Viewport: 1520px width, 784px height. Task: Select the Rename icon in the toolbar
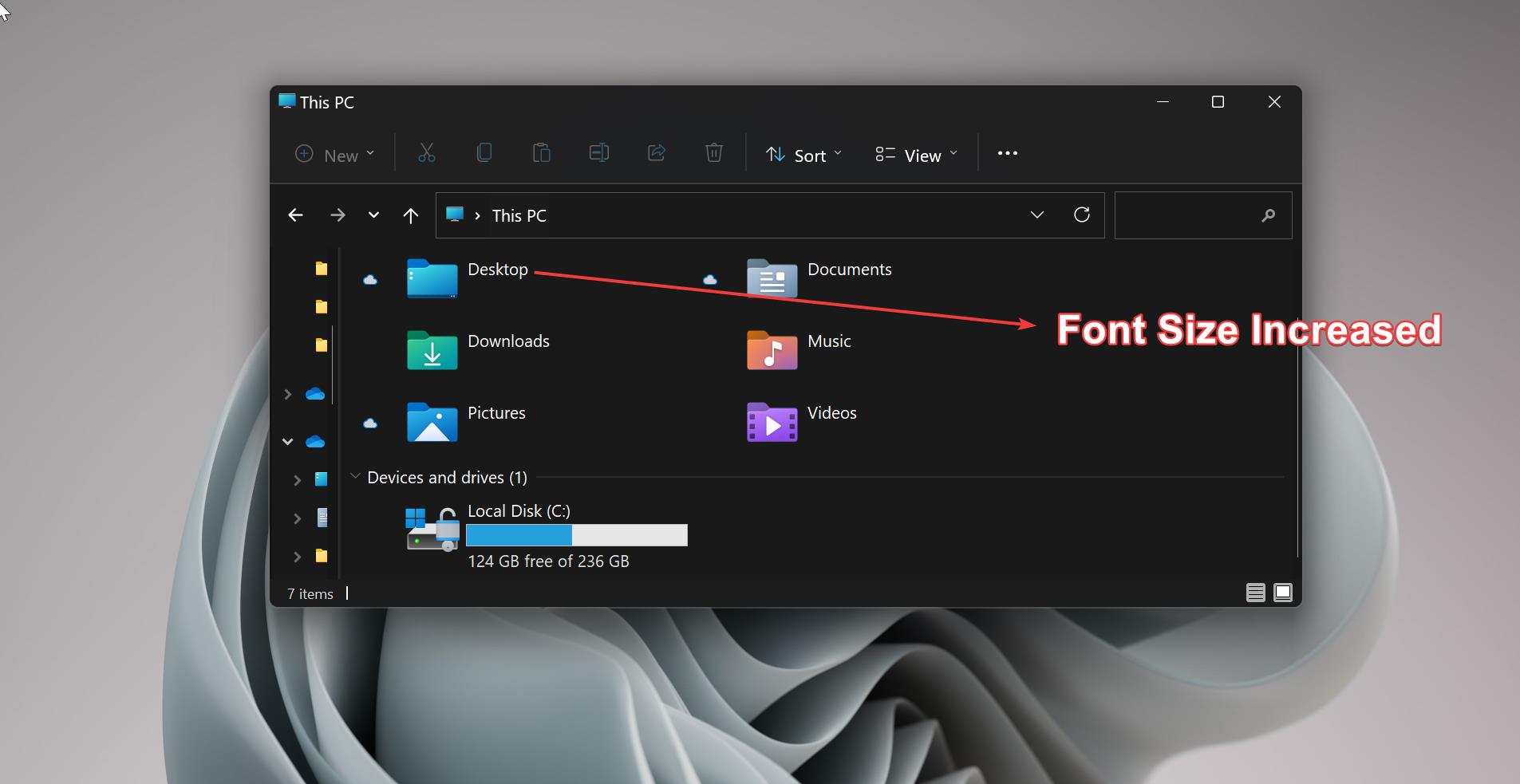tap(599, 152)
